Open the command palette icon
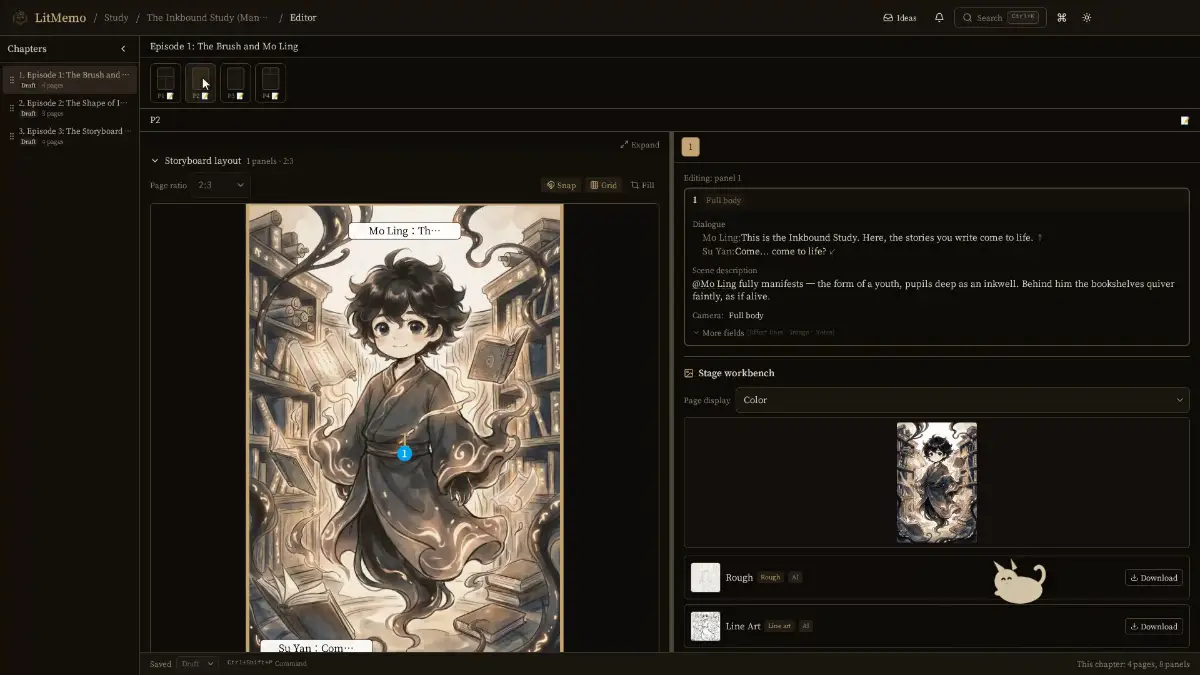 coord(1062,17)
